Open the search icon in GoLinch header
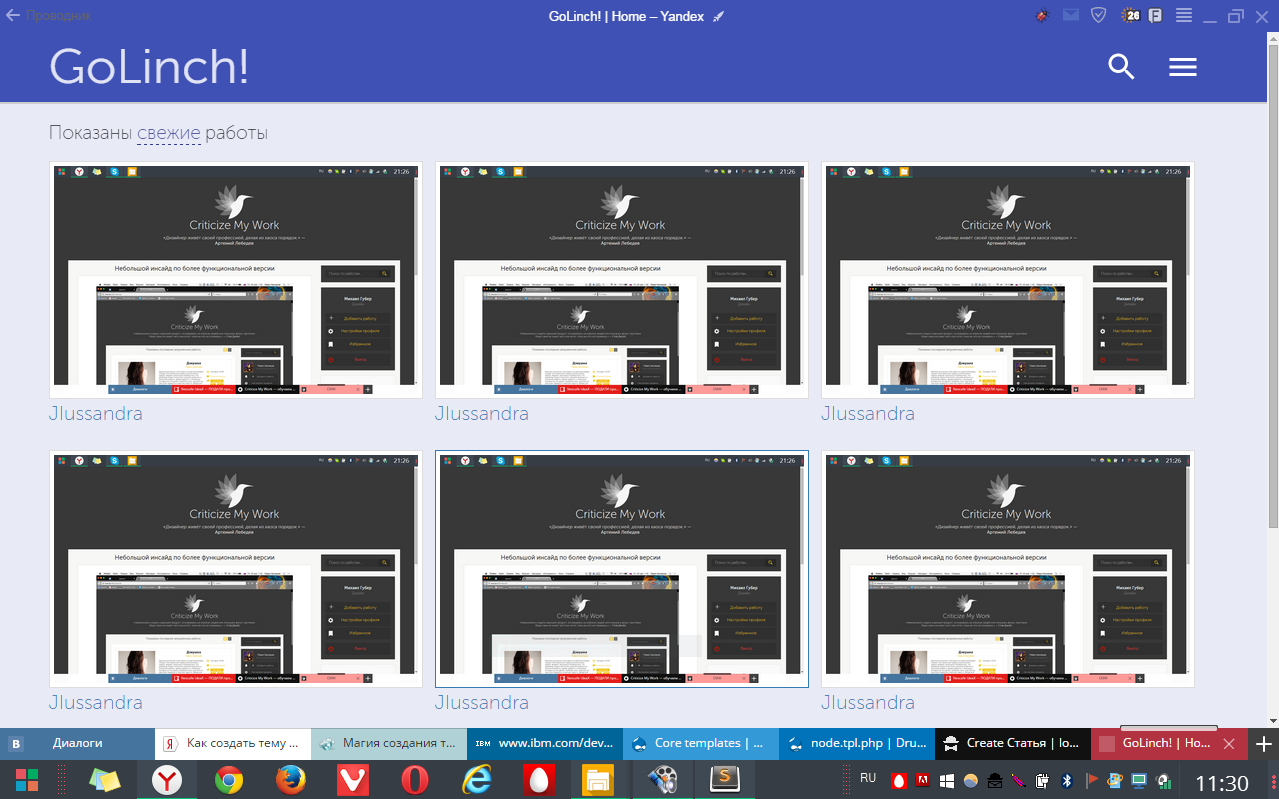 point(1122,67)
